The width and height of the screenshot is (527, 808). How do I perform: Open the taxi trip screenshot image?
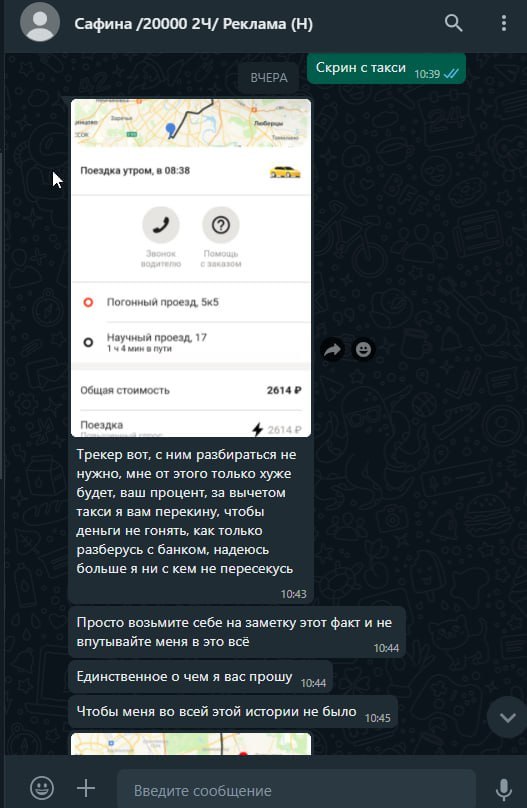point(191,268)
